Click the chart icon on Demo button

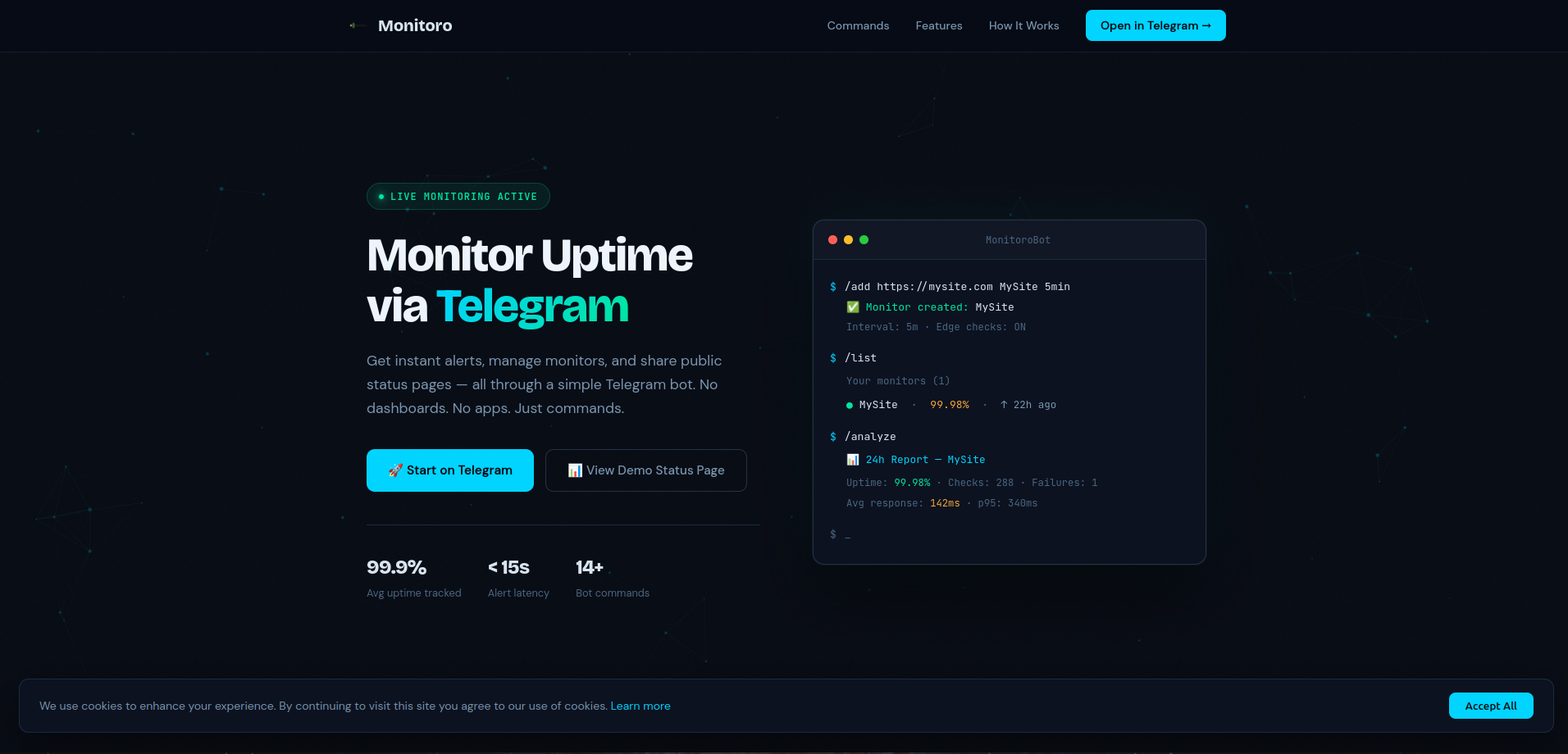click(x=575, y=470)
